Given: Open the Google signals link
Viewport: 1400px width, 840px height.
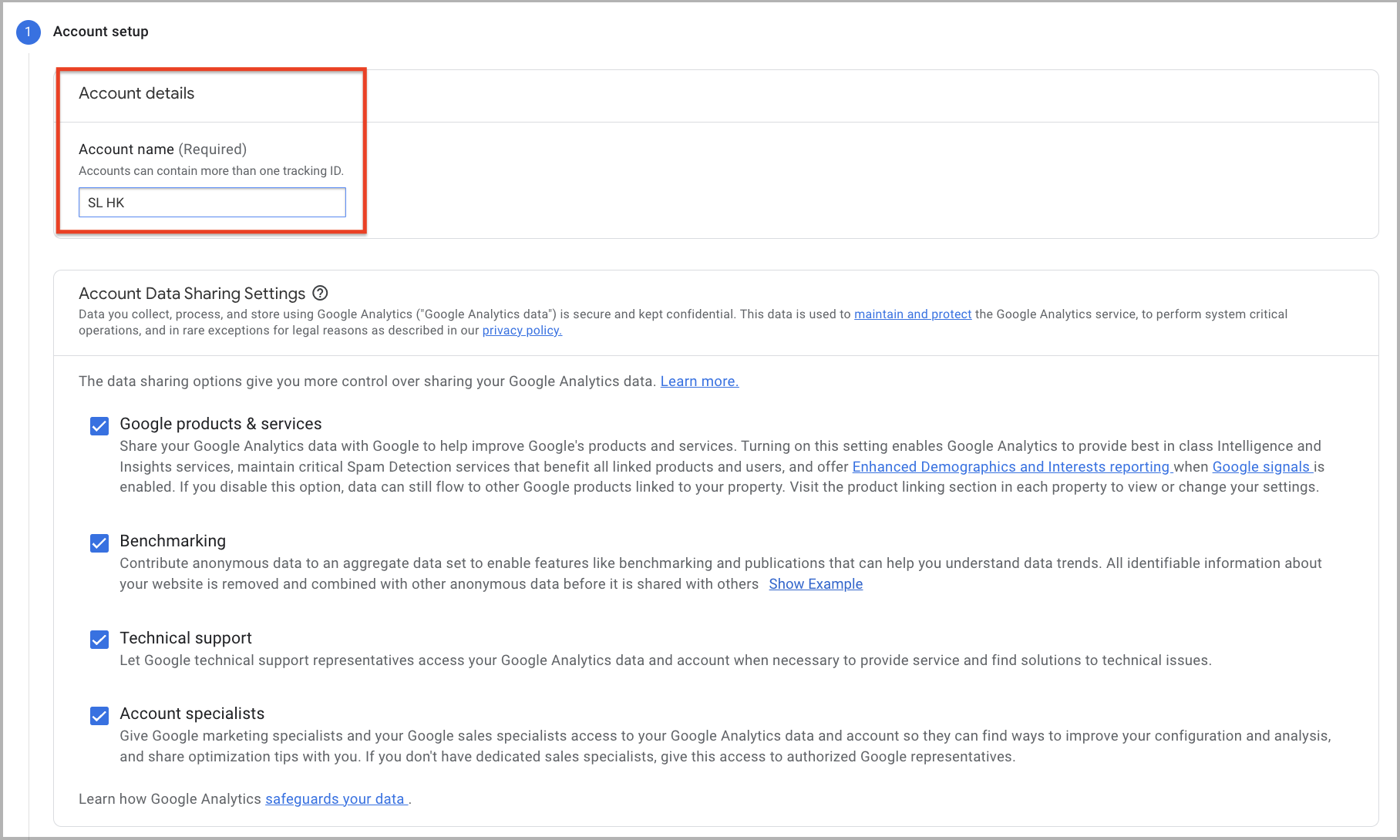Looking at the screenshot, I should pyautogui.click(x=1262, y=467).
